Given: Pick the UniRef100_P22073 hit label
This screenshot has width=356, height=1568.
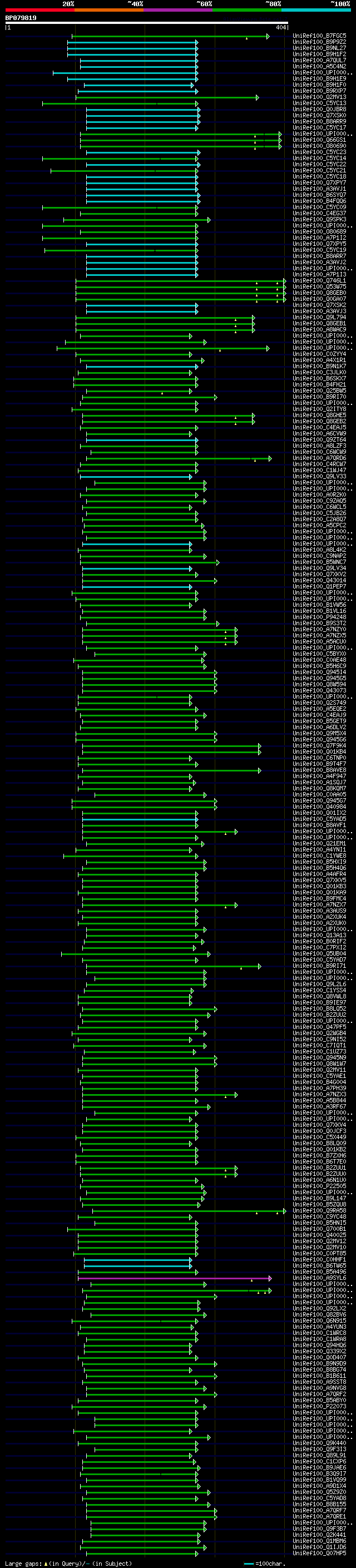Looking at the screenshot, I should tap(319, 1406).
